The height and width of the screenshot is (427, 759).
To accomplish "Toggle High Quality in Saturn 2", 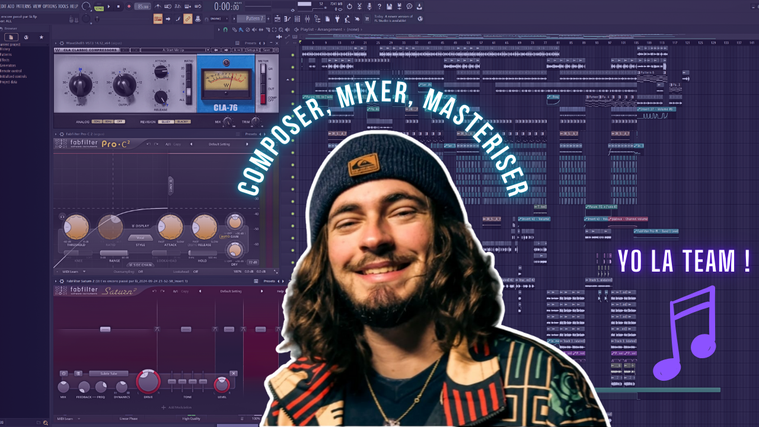I will click(x=191, y=418).
